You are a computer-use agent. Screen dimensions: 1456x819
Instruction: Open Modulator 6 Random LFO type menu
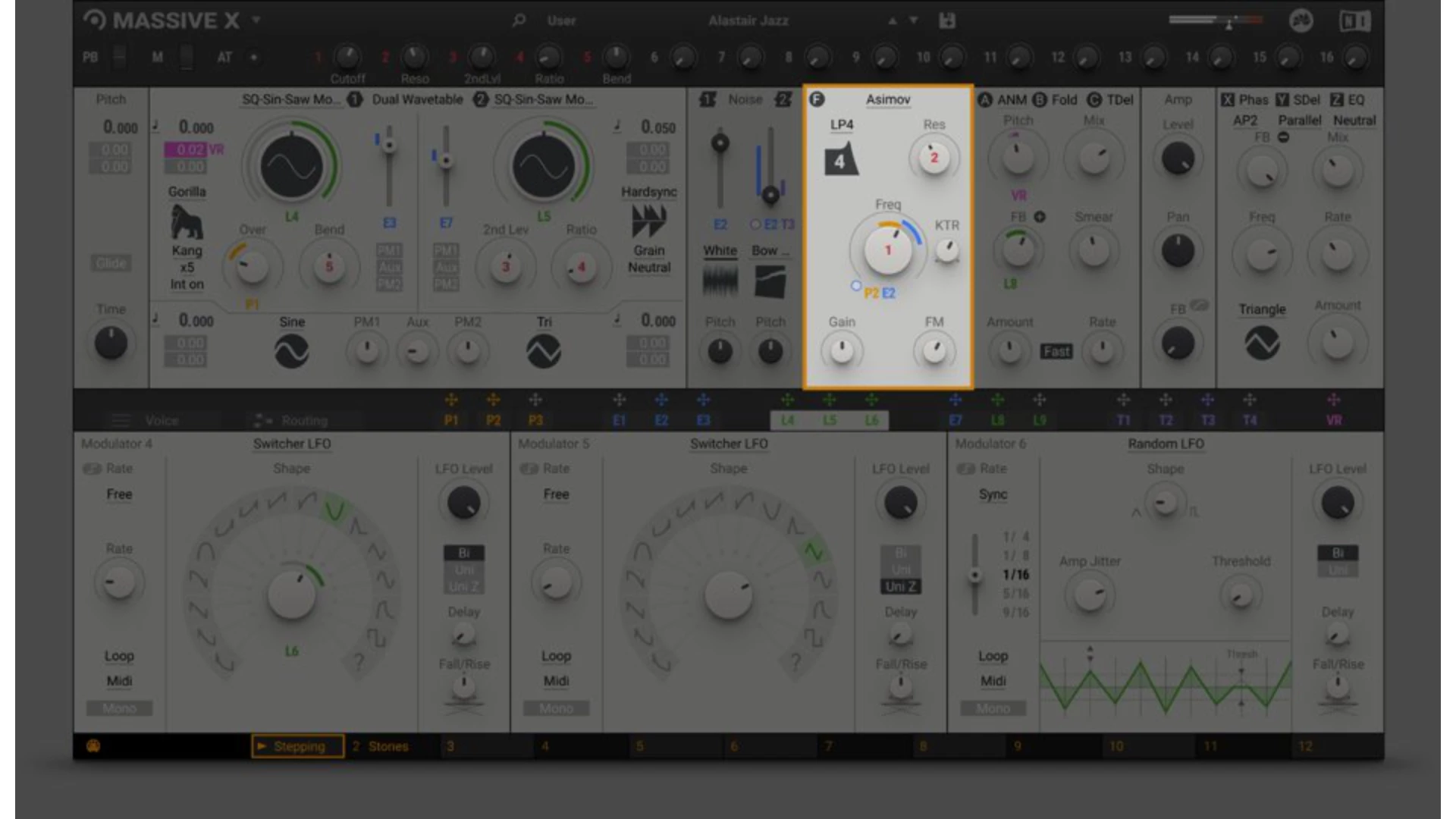click(x=1166, y=444)
